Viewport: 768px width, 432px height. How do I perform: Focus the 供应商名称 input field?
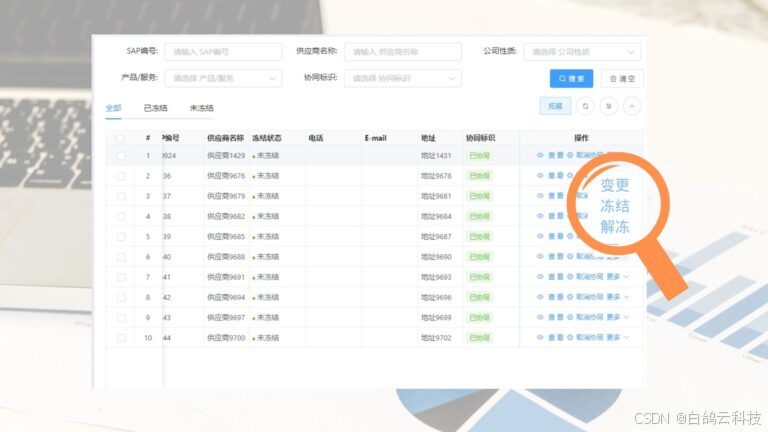tap(403, 52)
